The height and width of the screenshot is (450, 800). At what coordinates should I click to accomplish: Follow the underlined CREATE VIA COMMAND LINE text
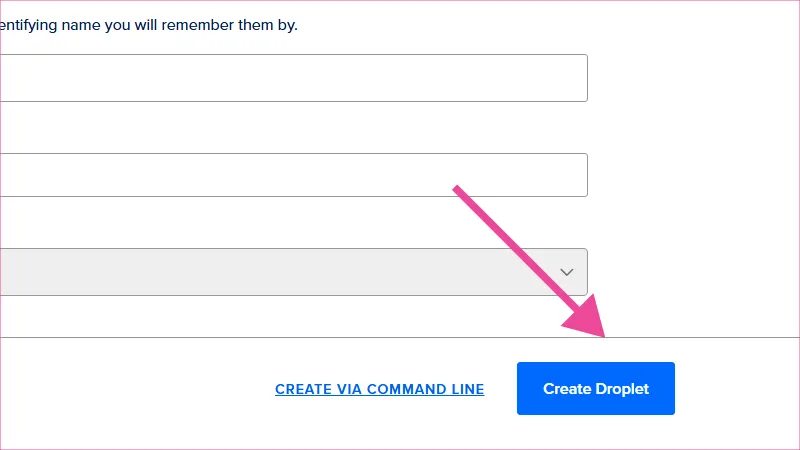click(x=379, y=389)
